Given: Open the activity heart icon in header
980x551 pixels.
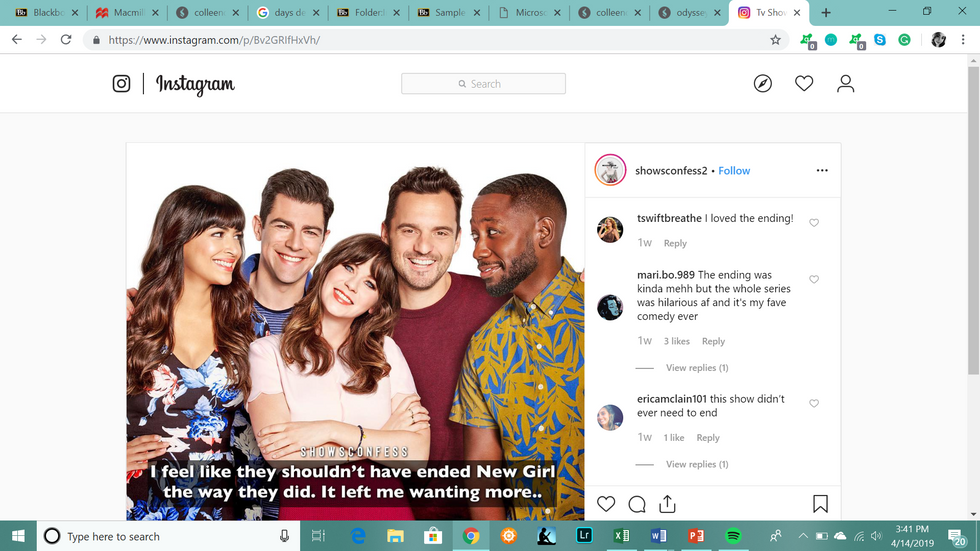Looking at the screenshot, I should (x=804, y=83).
